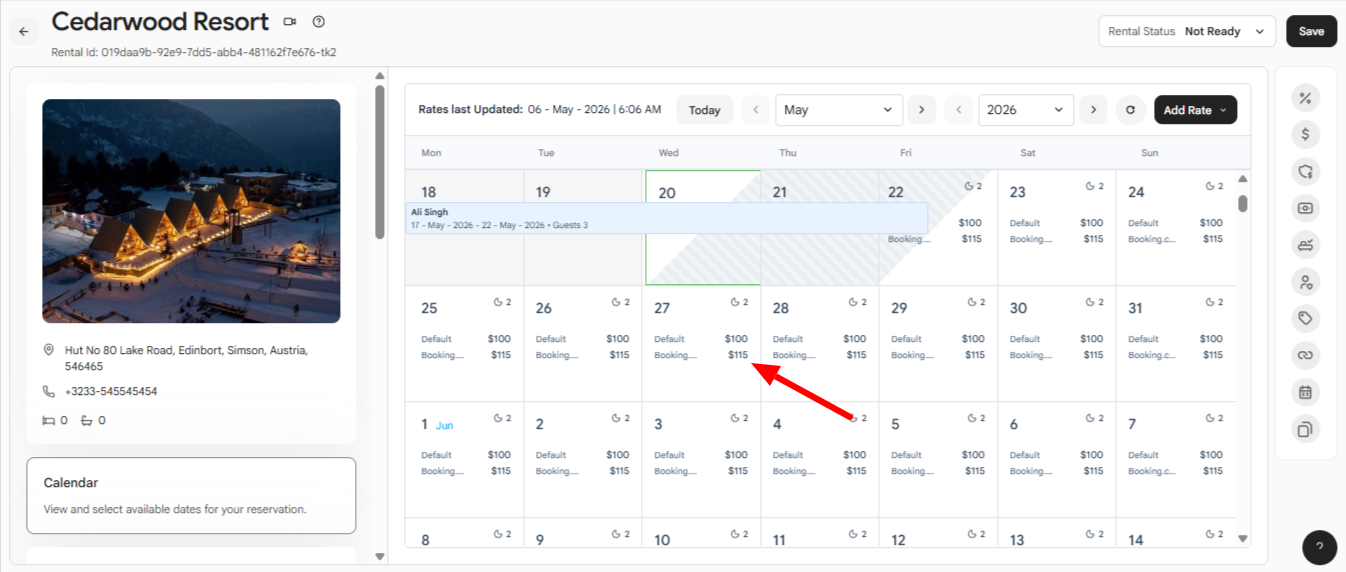The width and height of the screenshot is (1346, 572).
Task: Click the Default $100 rate on May 30
Action: (1057, 339)
